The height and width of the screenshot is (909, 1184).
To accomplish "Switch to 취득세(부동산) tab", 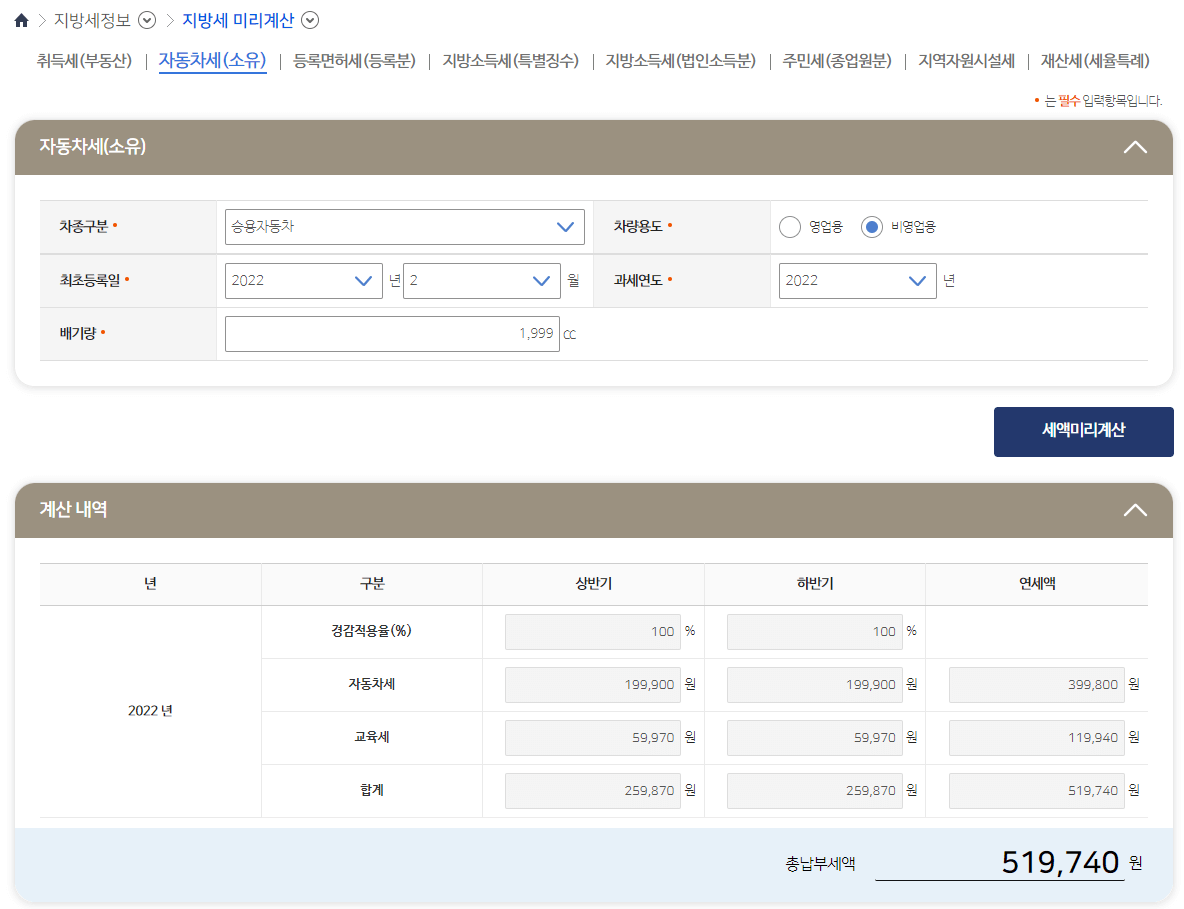I will coord(85,60).
